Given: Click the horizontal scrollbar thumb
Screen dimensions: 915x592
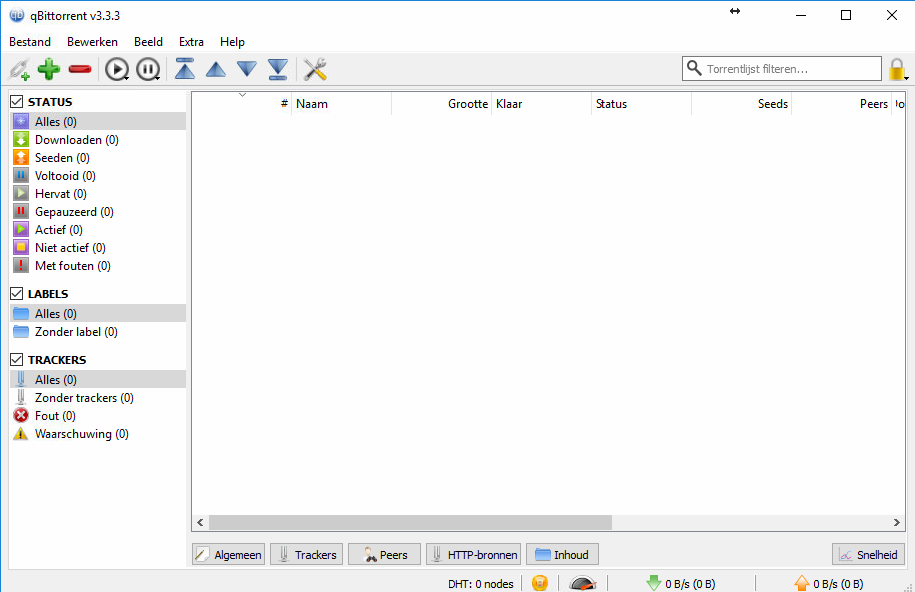Looking at the screenshot, I should pyautogui.click(x=410, y=523).
